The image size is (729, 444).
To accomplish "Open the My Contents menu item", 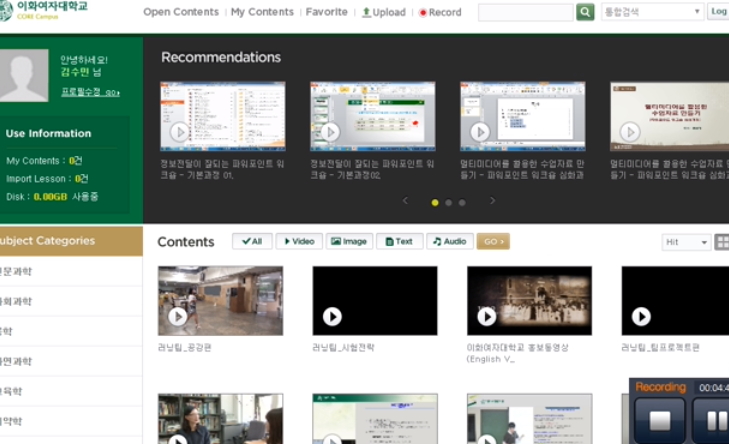I will 262,12.
